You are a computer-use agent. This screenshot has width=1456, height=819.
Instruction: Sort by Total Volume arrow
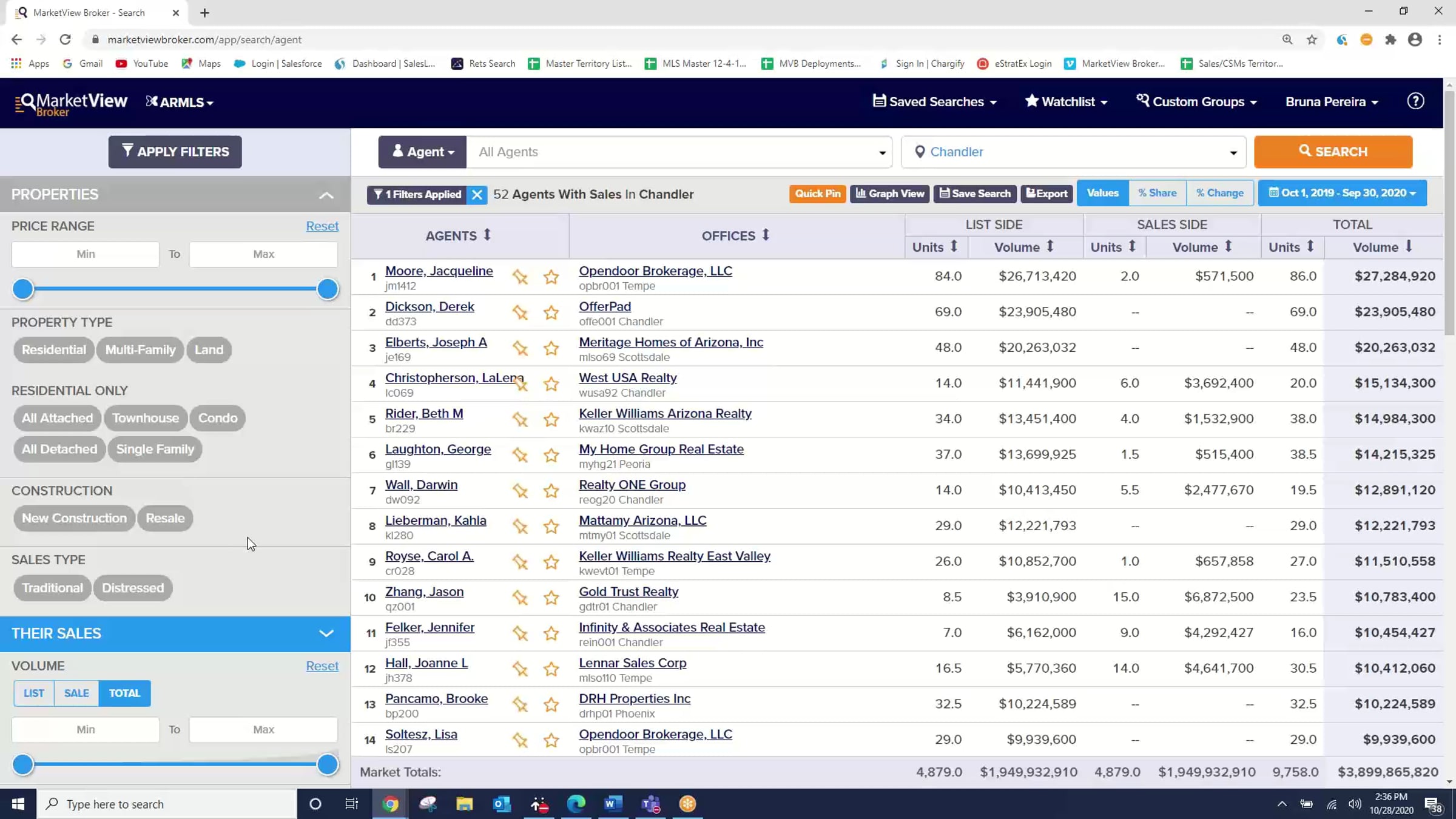(x=1409, y=246)
